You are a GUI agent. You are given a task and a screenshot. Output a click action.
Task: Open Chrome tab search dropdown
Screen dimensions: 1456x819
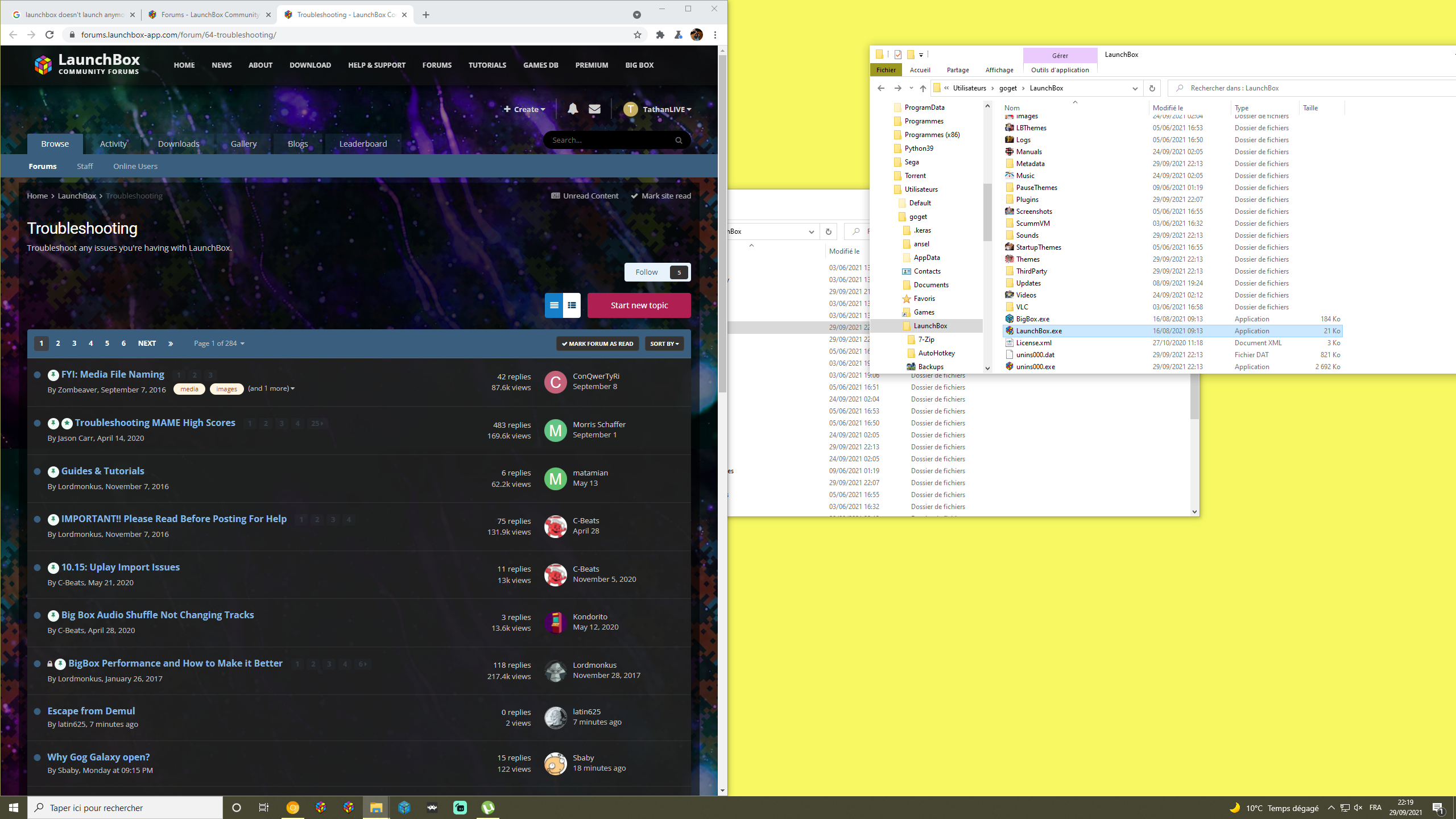[636, 15]
